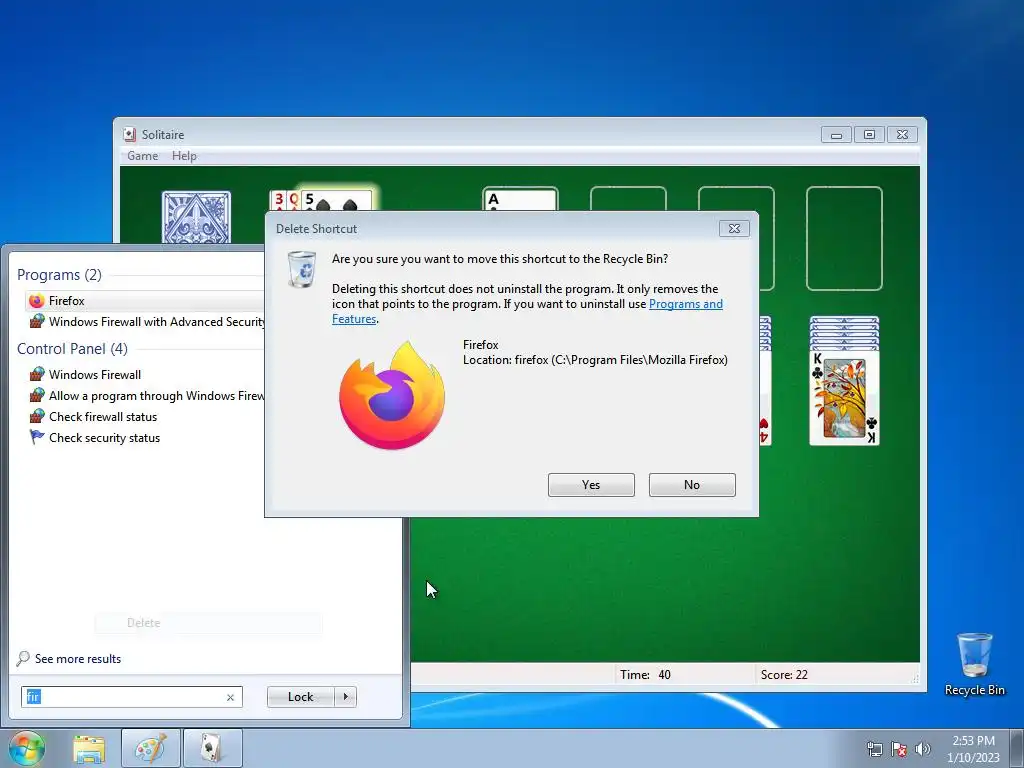Open Windows Explorer from the taskbar
The image size is (1024, 768).
pyautogui.click(x=89, y=748)
